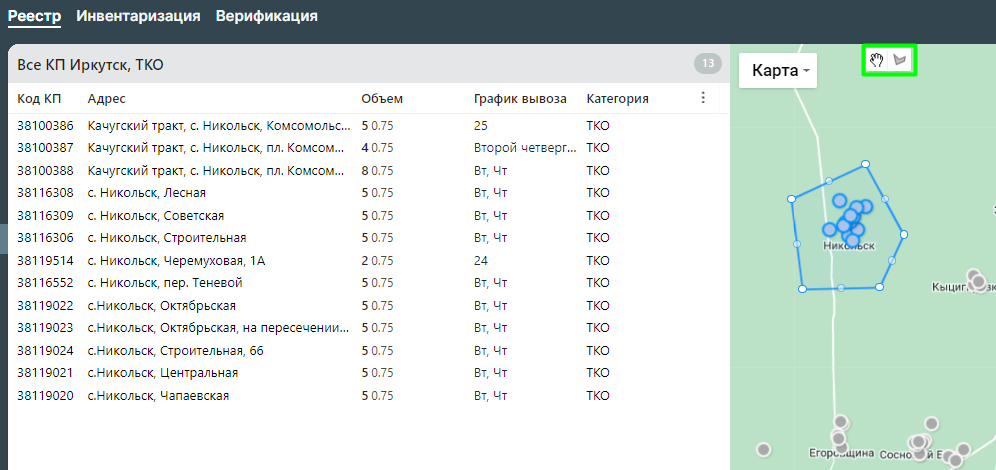Open the table column options menu

tap(703, 98)
